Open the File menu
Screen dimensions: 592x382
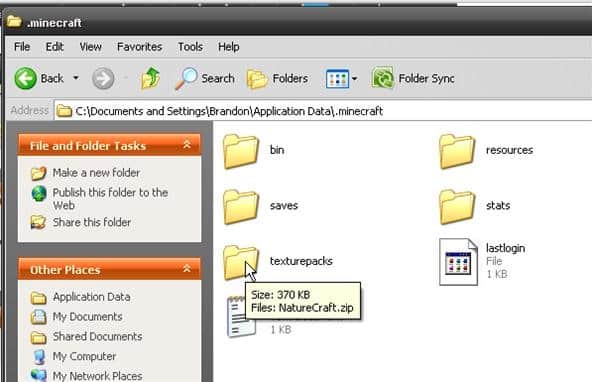22,47
